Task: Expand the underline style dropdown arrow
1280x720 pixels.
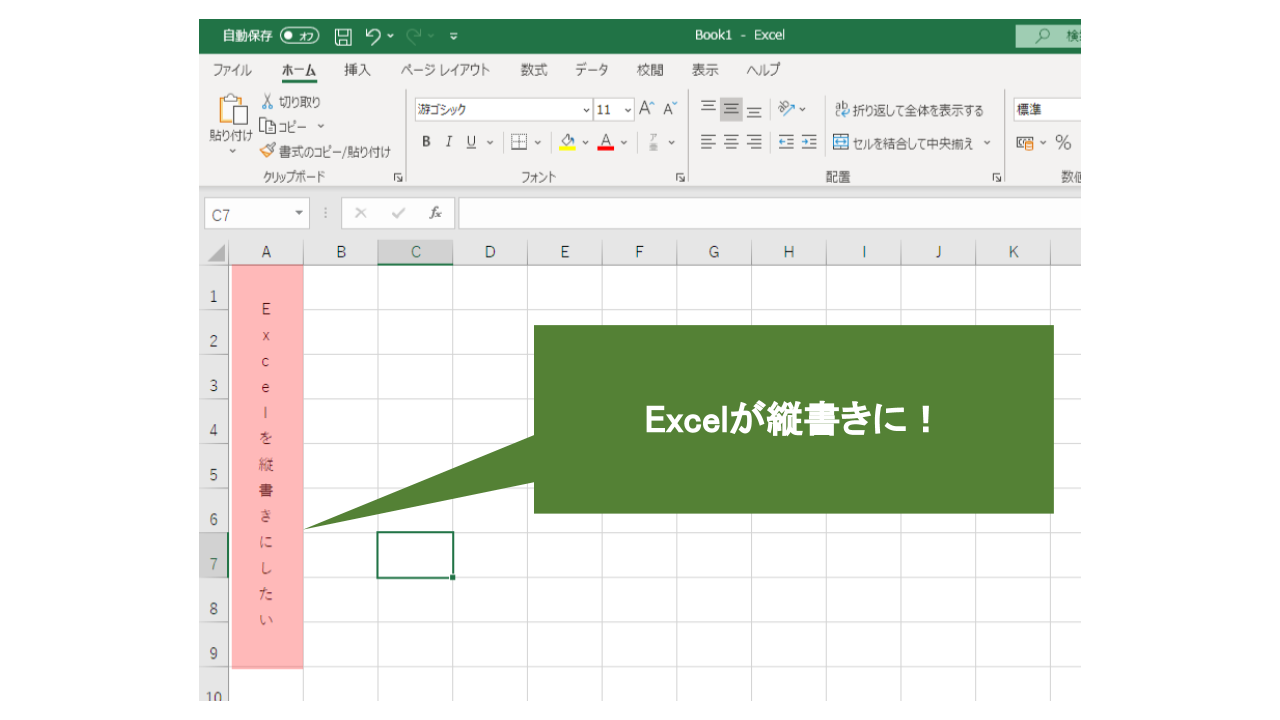Action: click(490, 142)
